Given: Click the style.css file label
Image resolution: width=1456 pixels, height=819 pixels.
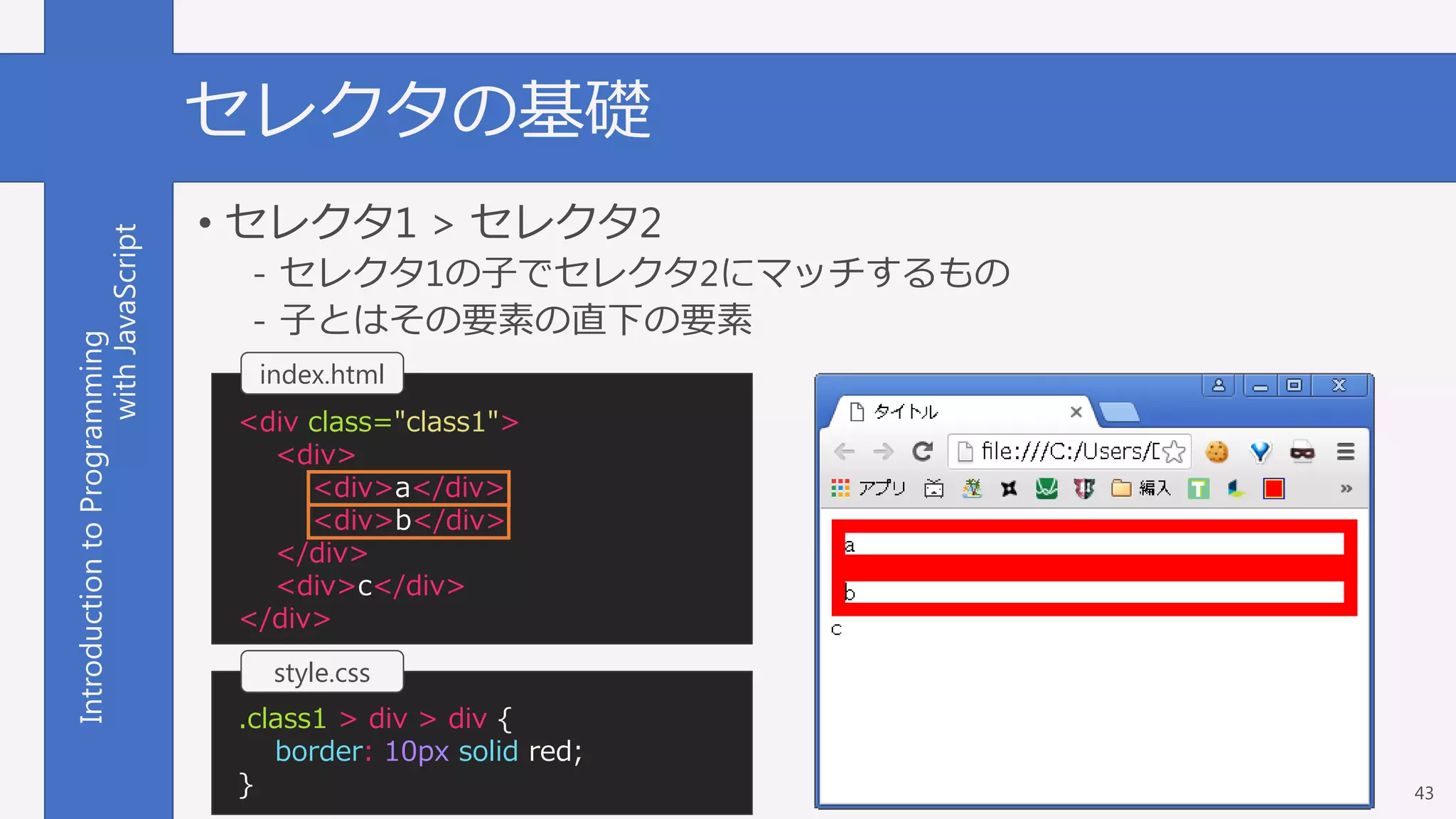Looking at the screenshot, I should pos(322,672).
